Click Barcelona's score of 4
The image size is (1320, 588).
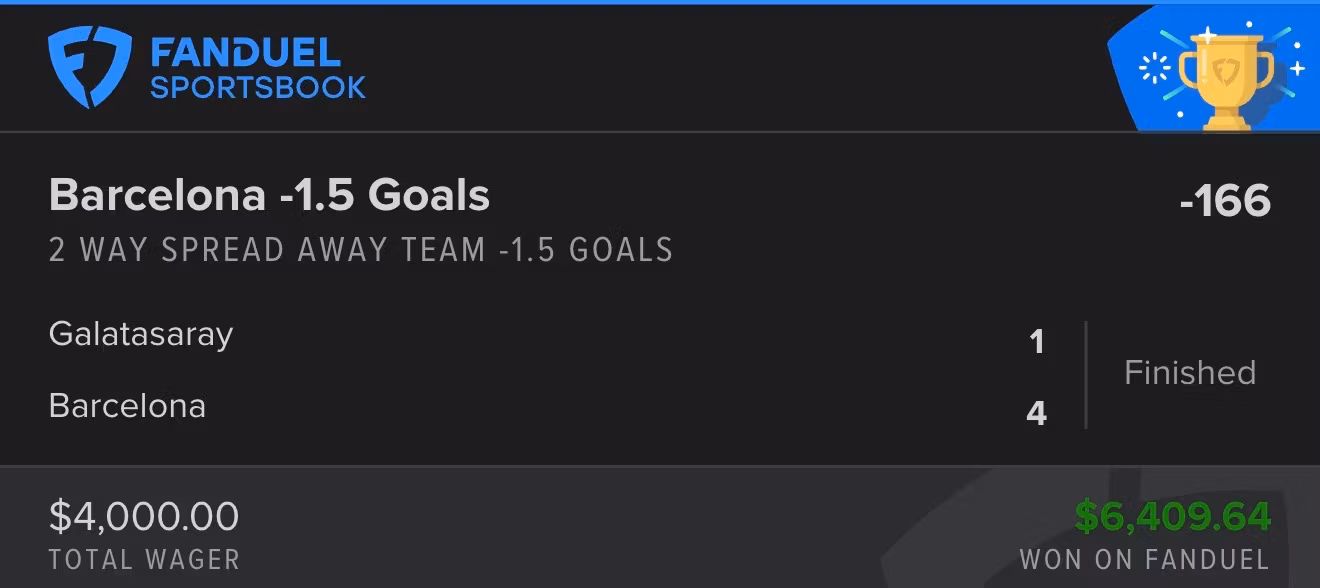[x=1037, y=413]
